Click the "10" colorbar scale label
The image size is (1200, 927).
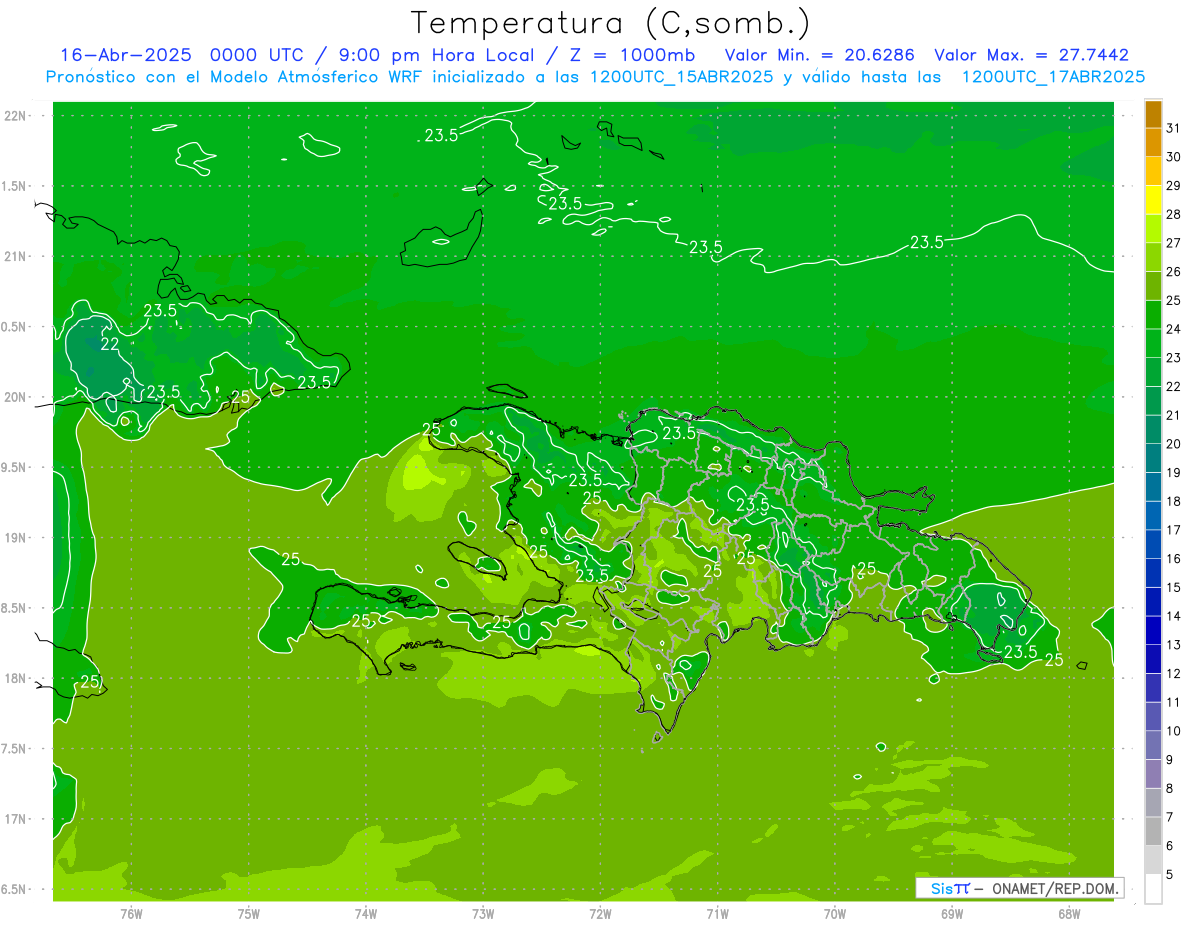click(x=1174, y=731)
